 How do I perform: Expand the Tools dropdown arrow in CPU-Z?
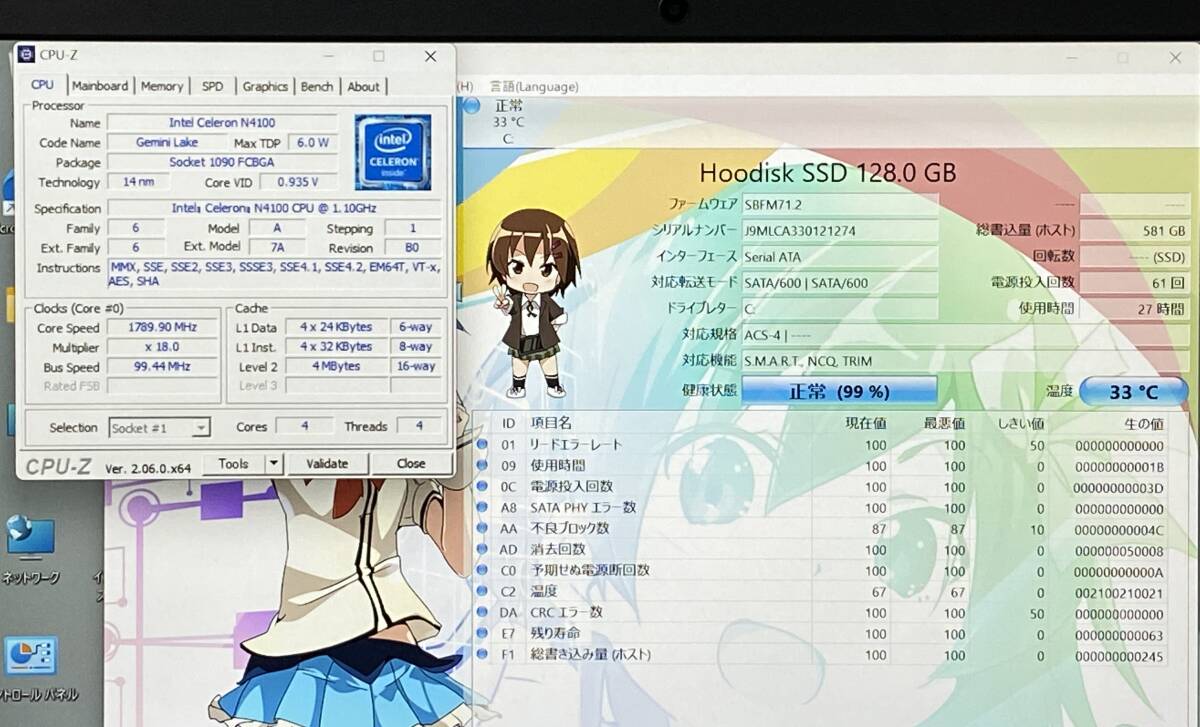[274, 464]
